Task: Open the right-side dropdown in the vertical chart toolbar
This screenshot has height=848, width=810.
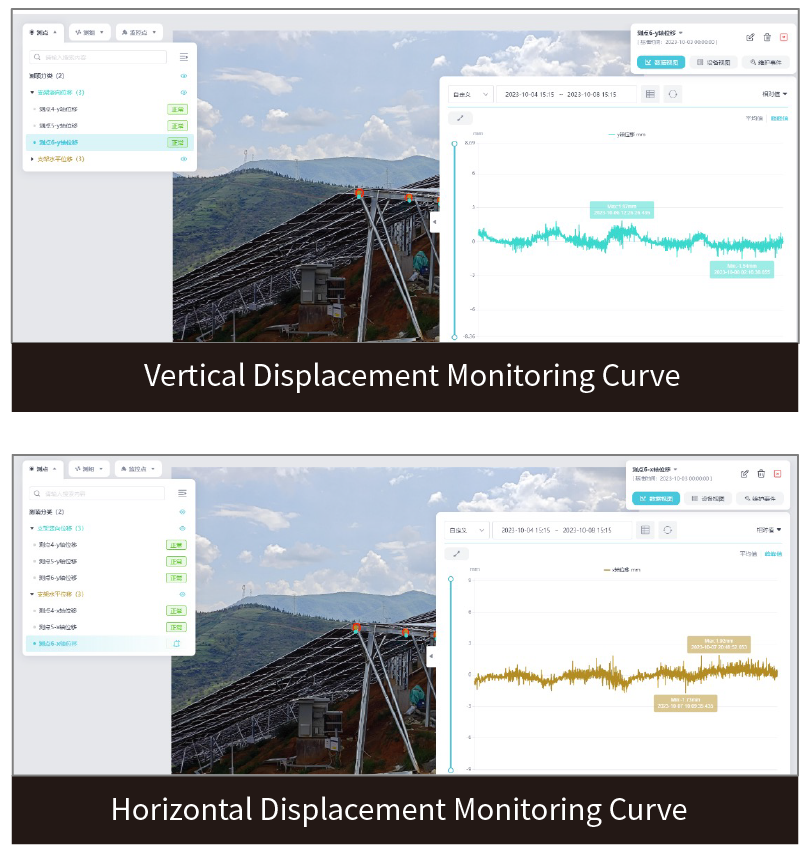Action: coord(774,94)
